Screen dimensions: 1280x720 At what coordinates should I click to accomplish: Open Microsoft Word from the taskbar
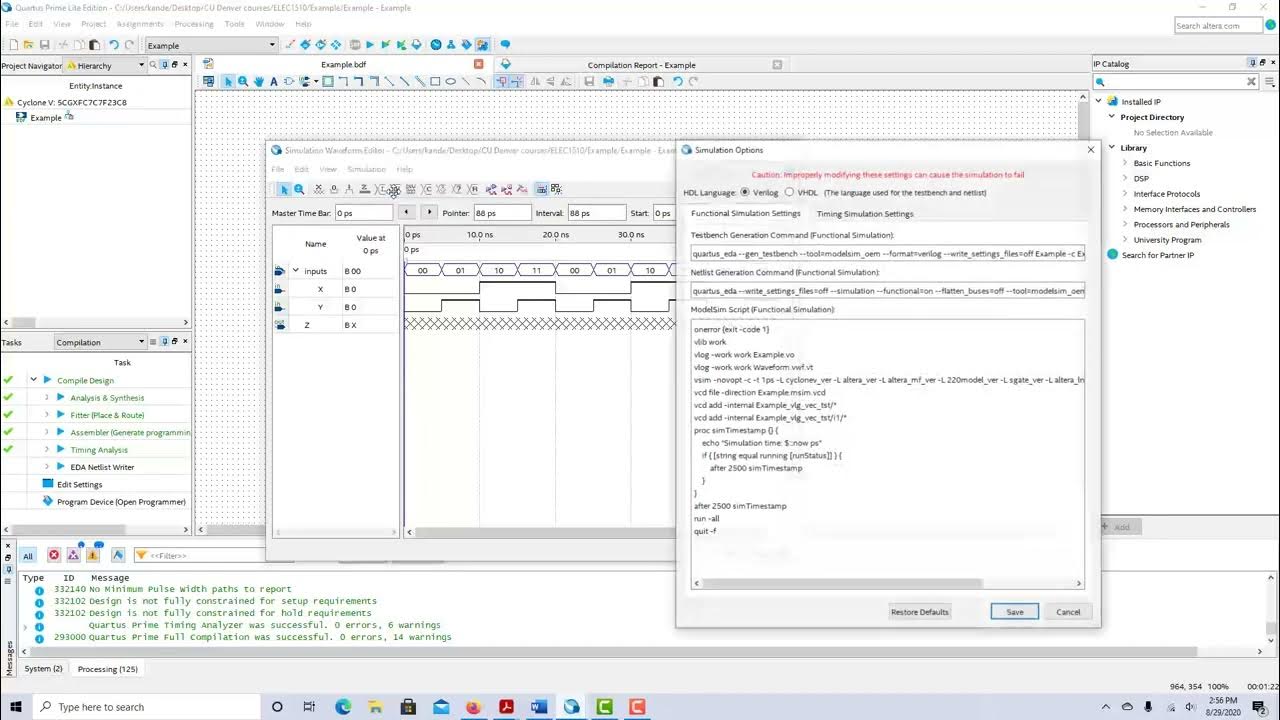(x=539, y=707)
